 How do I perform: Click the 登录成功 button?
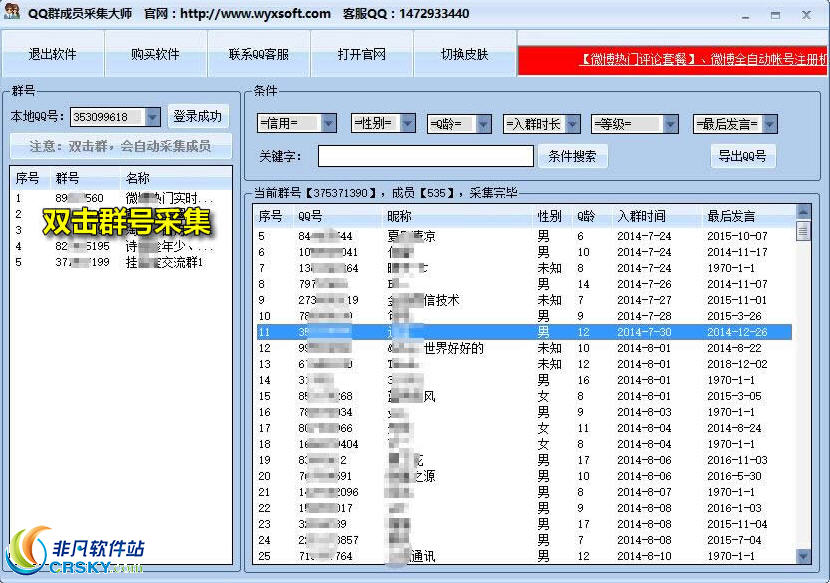[198, 116]
